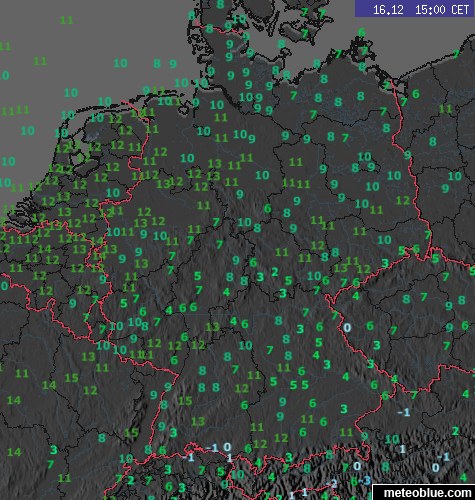The image size is (475, 500).
Task: Select the 12 reading near the Polish border
Action: pyautogui.click(x=403, y=200)
